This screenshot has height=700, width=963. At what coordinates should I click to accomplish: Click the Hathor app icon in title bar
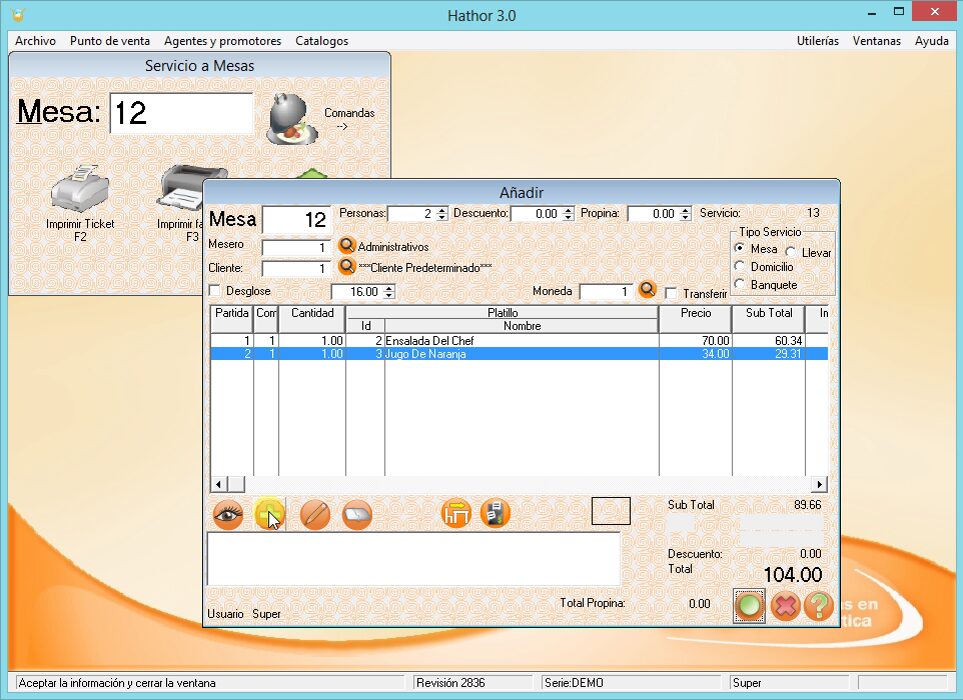18,14
